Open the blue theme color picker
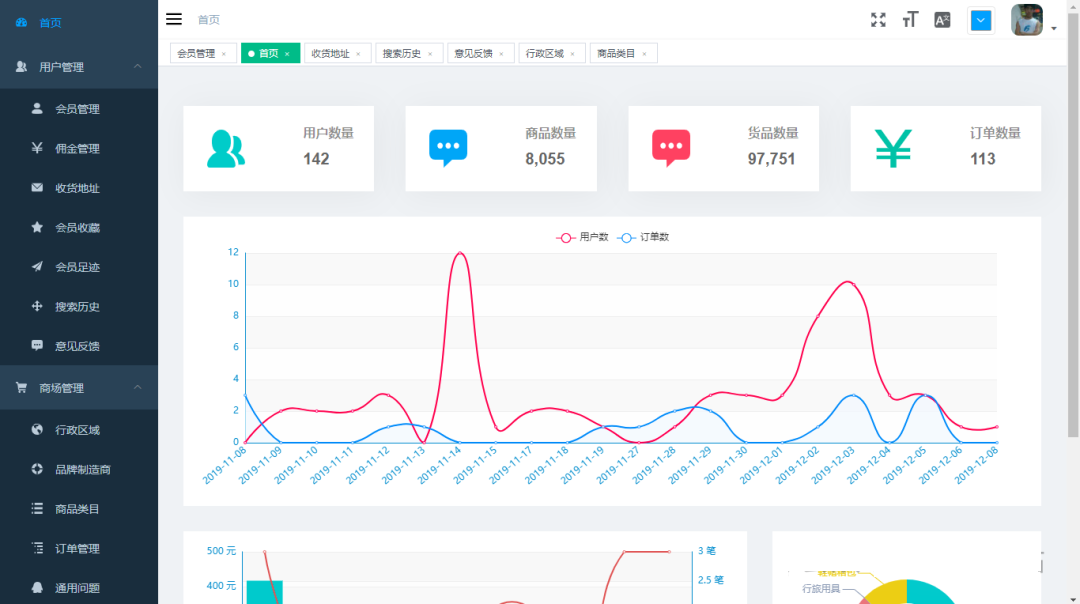 981,20
